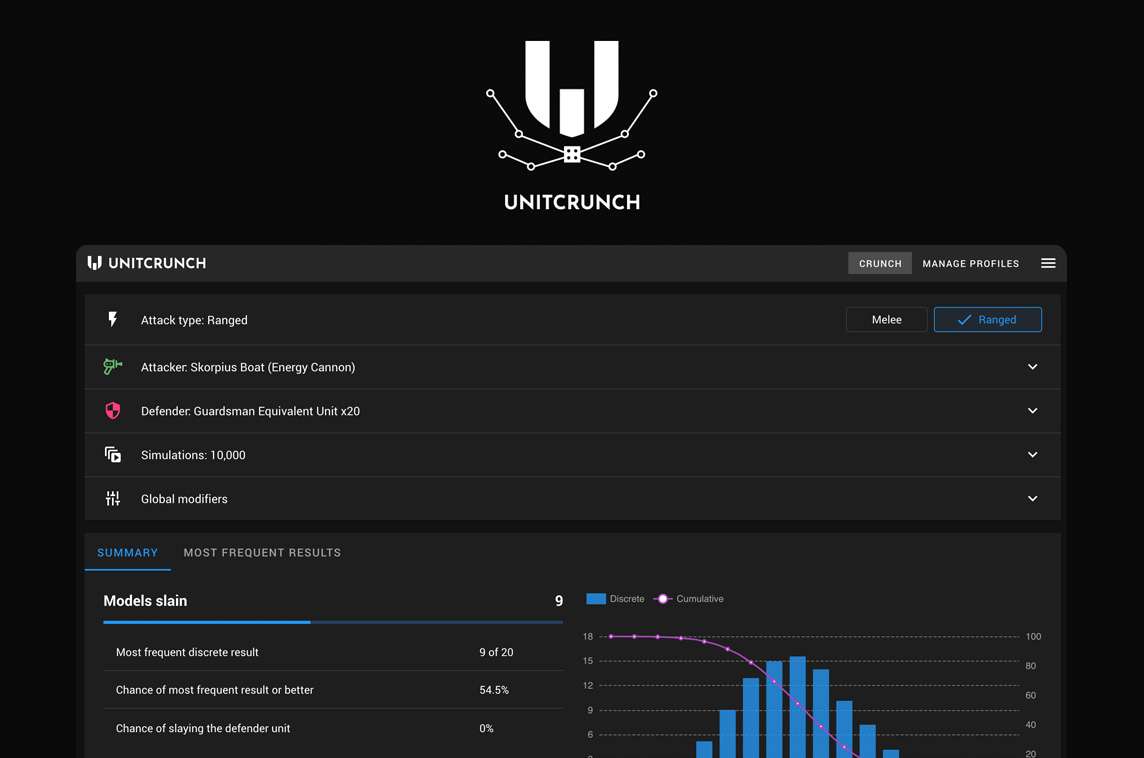Click the global modifiers sliders icon
This screenshot has height=758, width=1144.
(112, 498)
